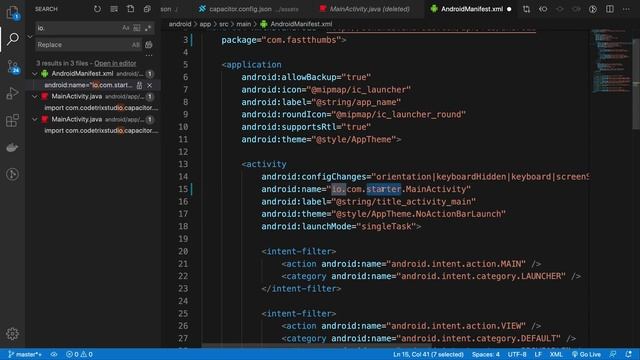The height and width of the screenshot is (360, 640).
Task: Toggle Use Regular Expression in search
Action: [x=148, y=28]
